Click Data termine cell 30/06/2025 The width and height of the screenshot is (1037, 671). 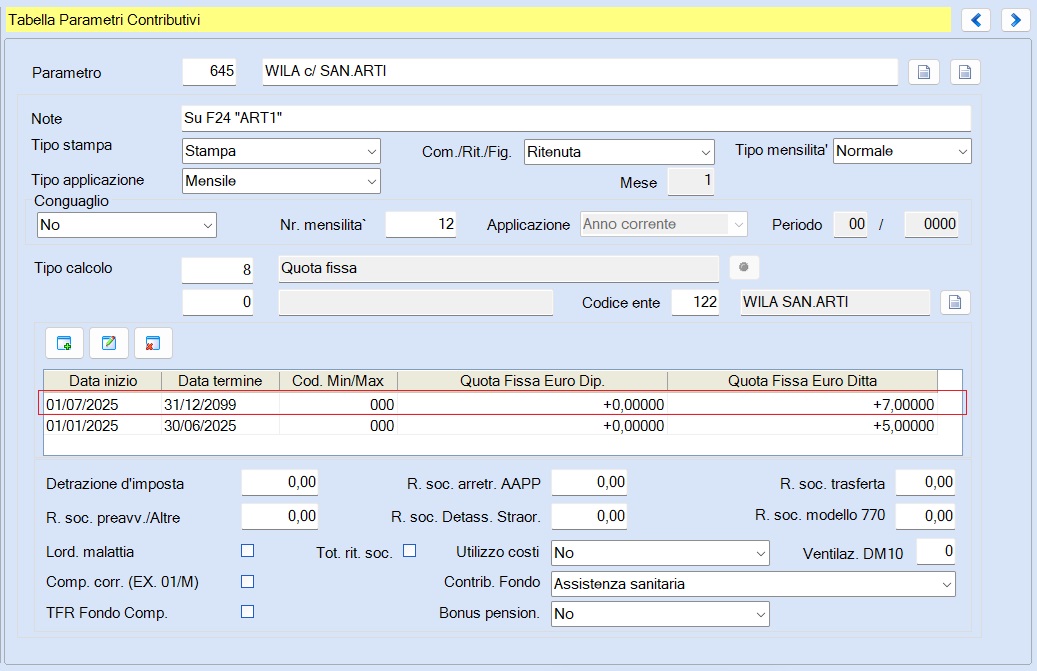point(220,425)
